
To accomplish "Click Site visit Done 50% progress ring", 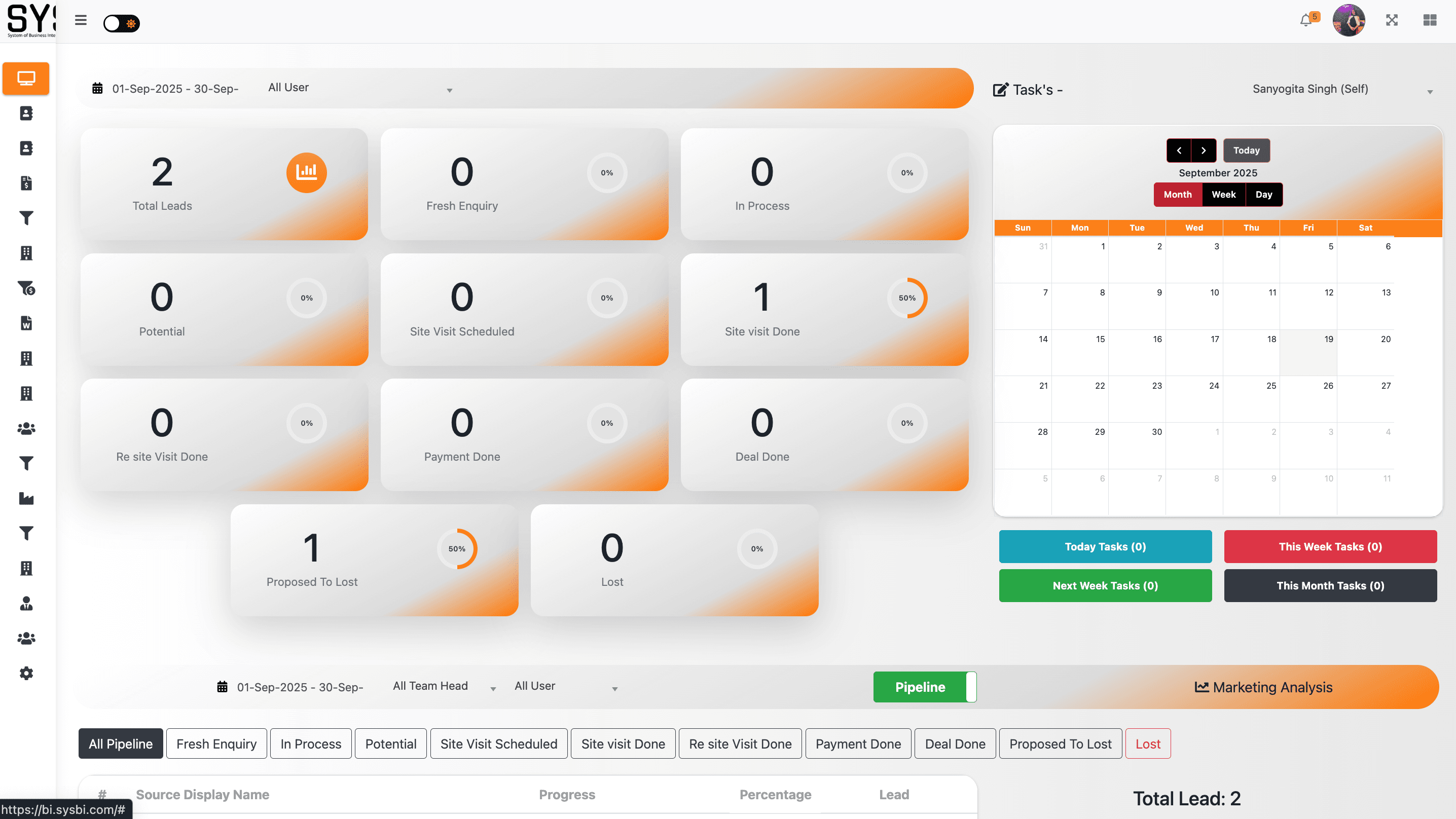I will (906, 298).
